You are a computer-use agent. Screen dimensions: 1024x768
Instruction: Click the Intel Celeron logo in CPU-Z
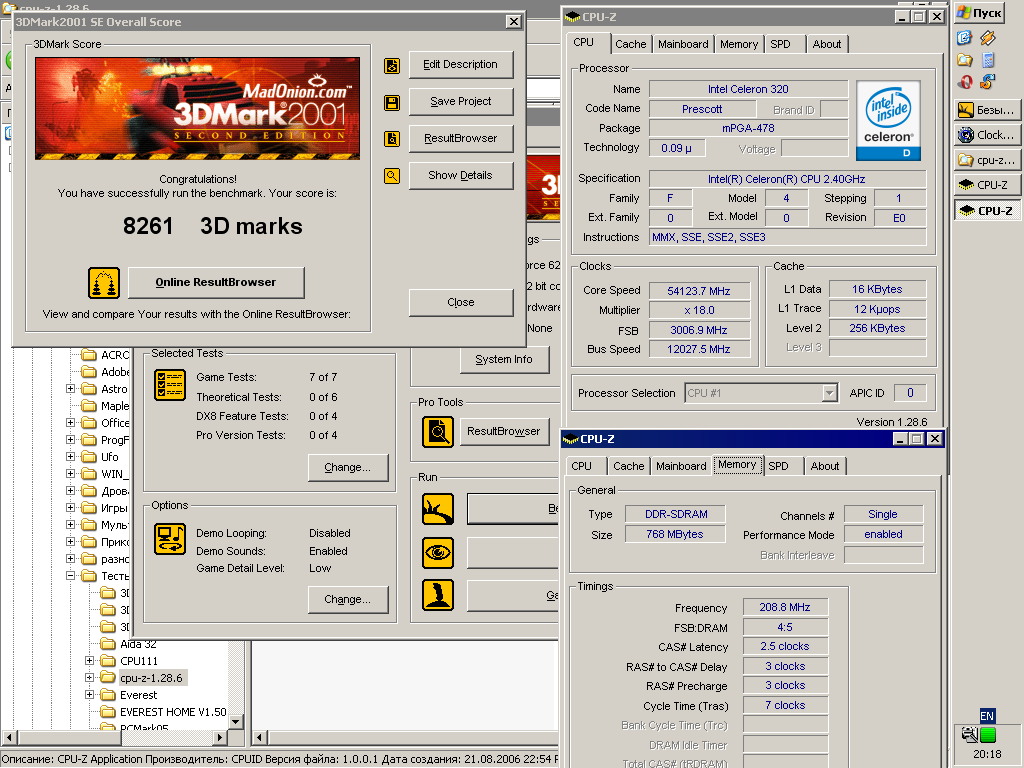click(888, 120)
